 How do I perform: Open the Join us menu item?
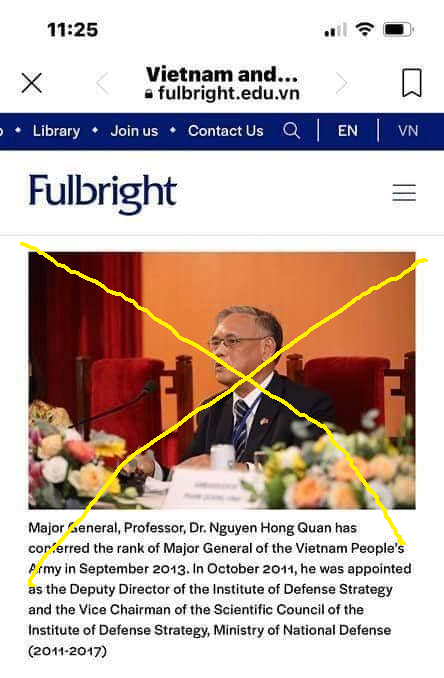(x=134, y=131)
